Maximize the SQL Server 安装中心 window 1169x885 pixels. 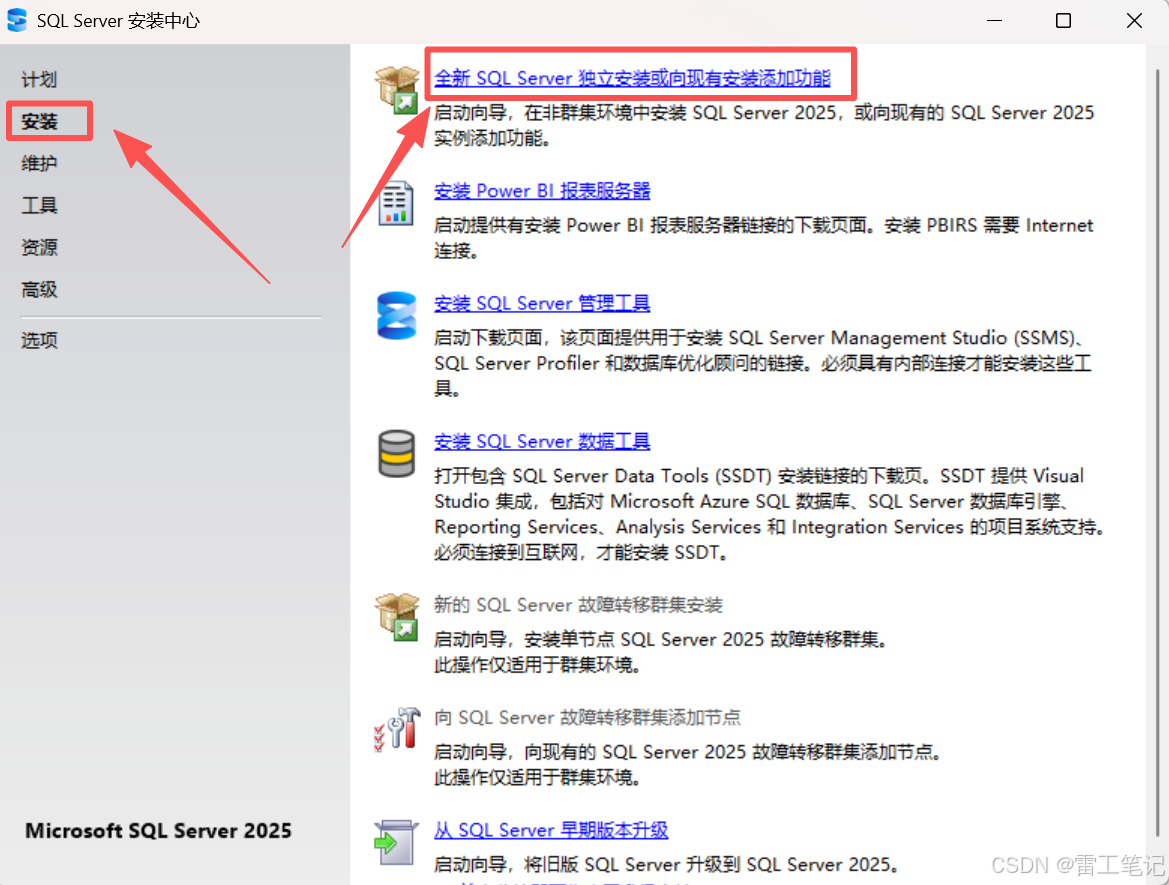pos(1063,21)
